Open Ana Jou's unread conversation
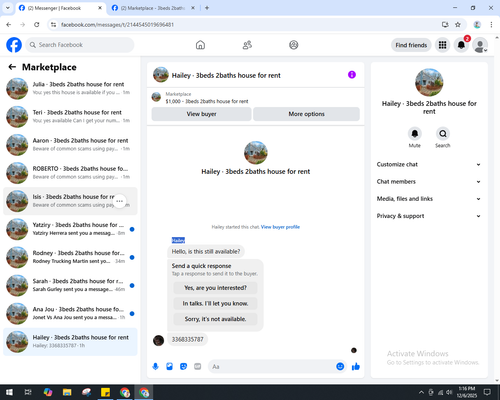Screen dimensions: 500x400 click(70, 313)
